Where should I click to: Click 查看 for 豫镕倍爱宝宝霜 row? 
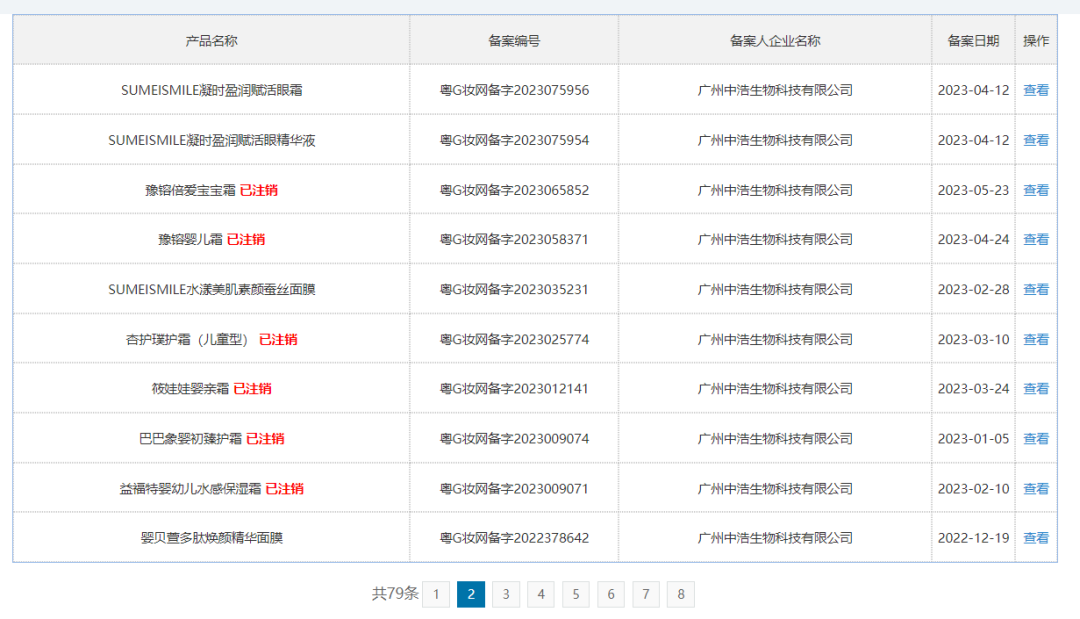(1036, 190)
